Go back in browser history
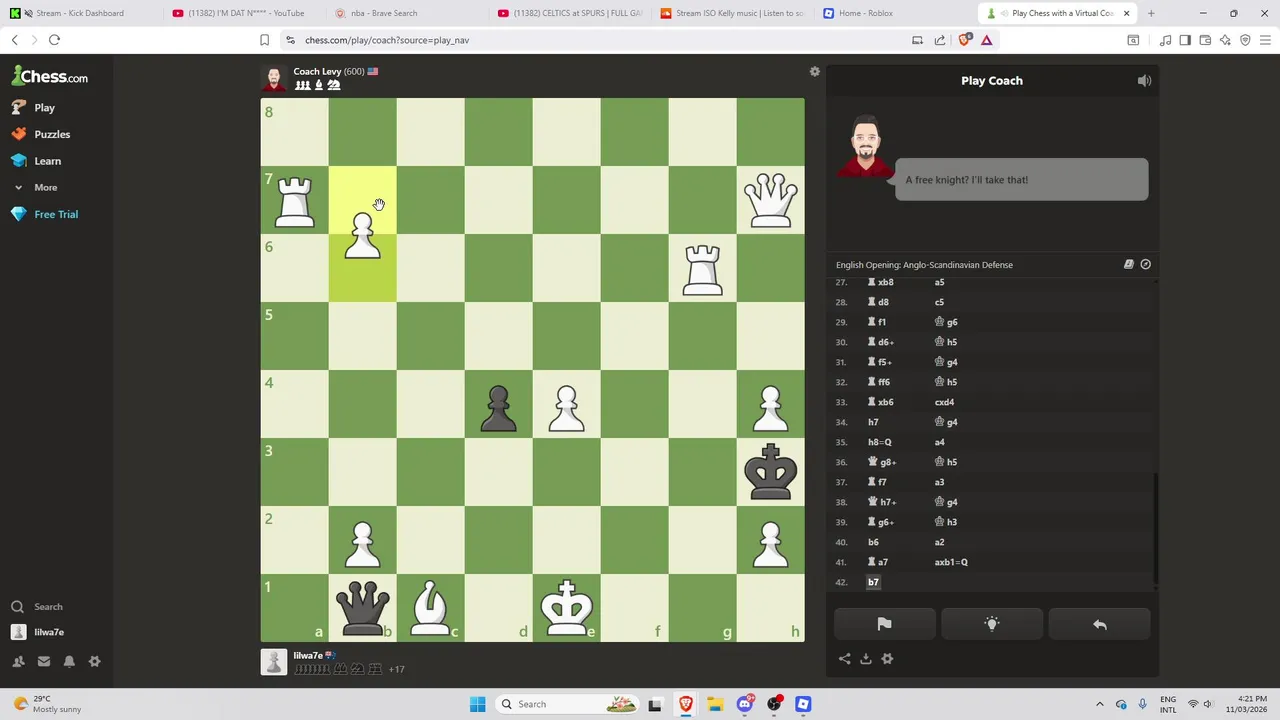This screenshot has height=720, width=1280. (x=14, y=40)
